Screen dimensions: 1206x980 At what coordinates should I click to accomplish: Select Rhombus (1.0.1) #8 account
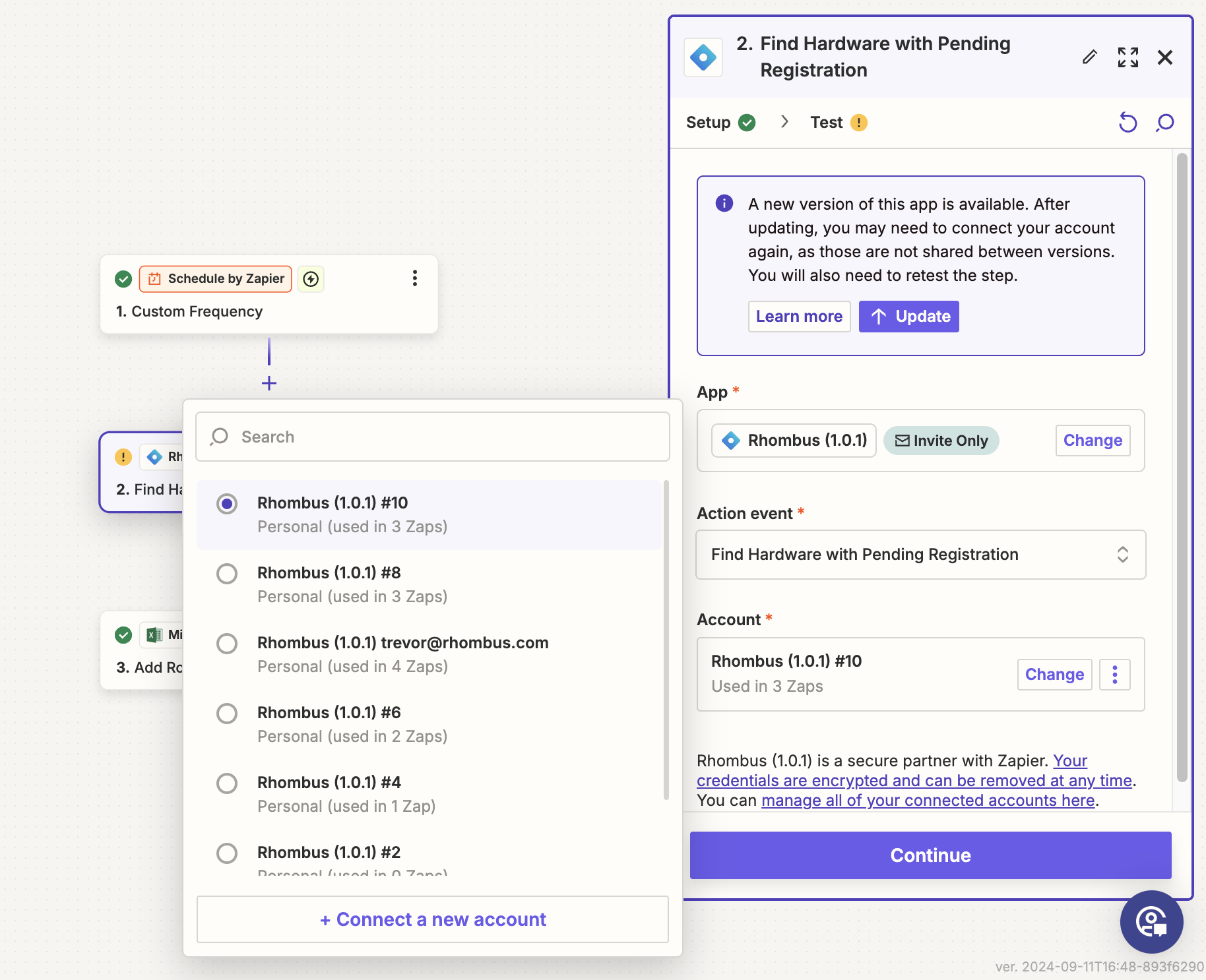click(429, 584)
